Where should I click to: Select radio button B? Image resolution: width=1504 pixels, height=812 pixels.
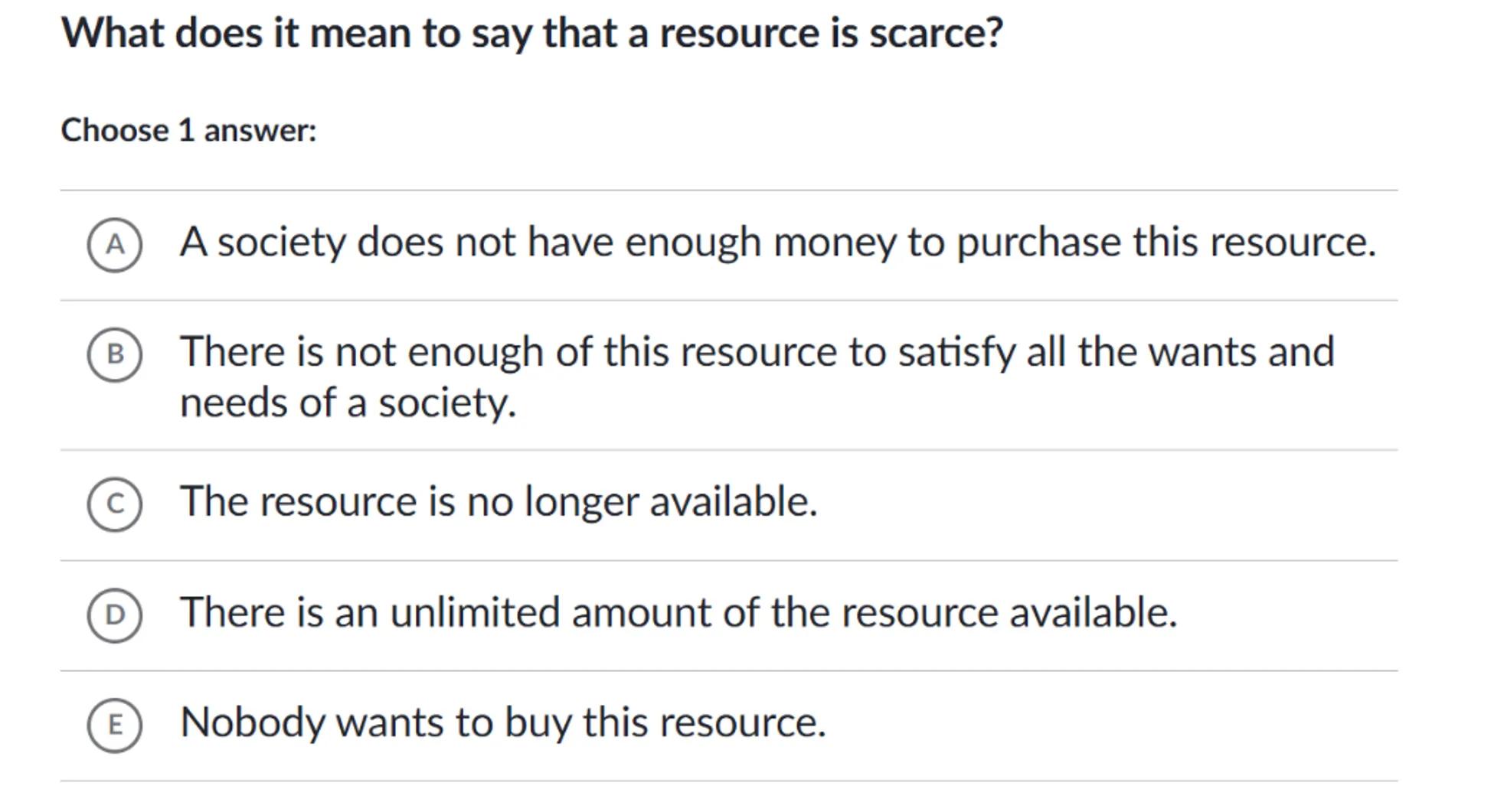point(115,354)
